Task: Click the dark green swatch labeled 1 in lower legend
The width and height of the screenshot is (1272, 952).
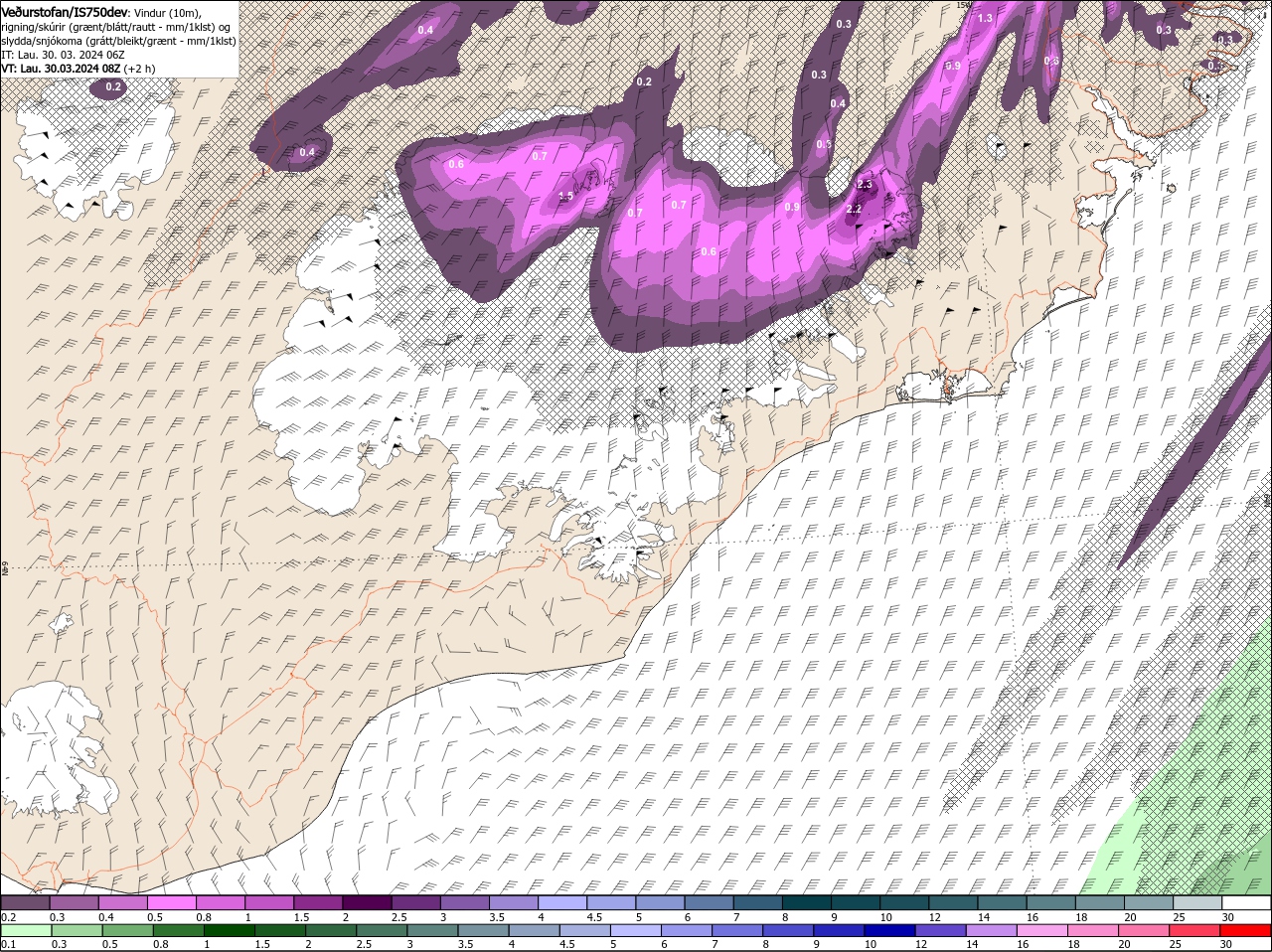Action: tap(230, 930)
